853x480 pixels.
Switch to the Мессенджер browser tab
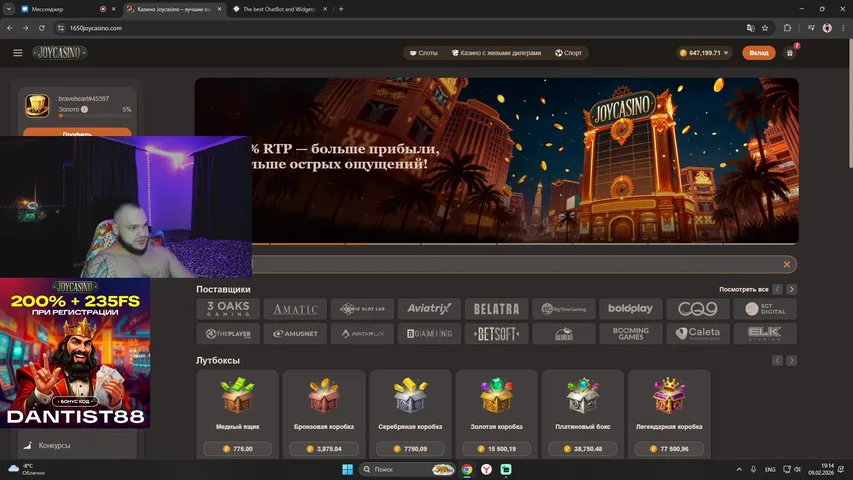(x=60, y=8)
